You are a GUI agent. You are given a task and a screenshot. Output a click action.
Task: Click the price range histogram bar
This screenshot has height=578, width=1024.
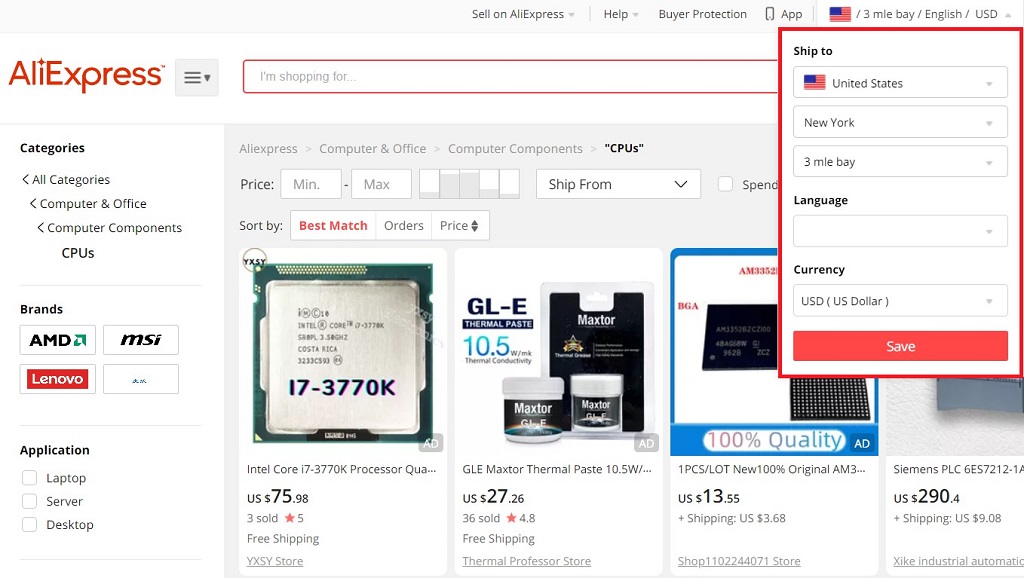pos(469,184)
